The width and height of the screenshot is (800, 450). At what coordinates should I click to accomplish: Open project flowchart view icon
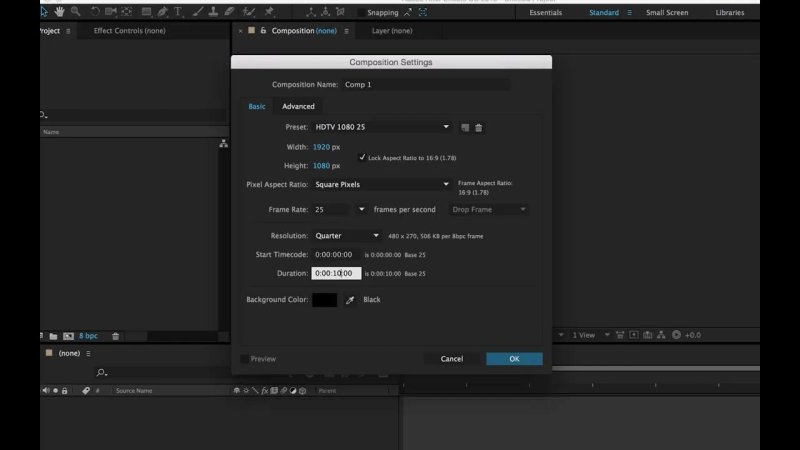tap(223, 144)
